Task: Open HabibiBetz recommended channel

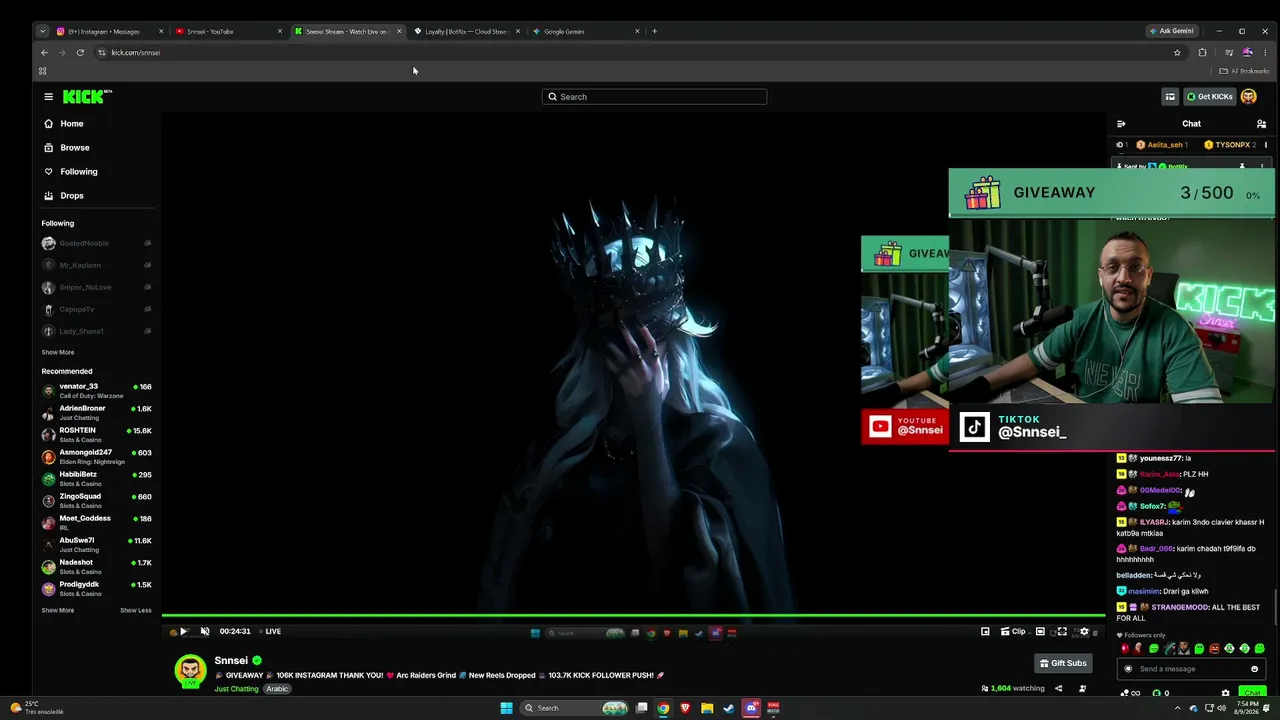Action: (97, 478)
